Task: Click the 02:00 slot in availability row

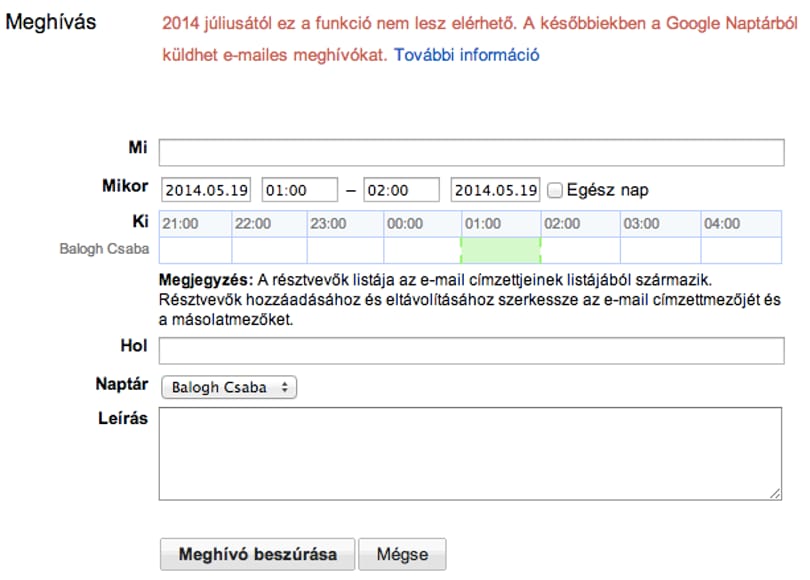Action: click(x=581, y=250)
